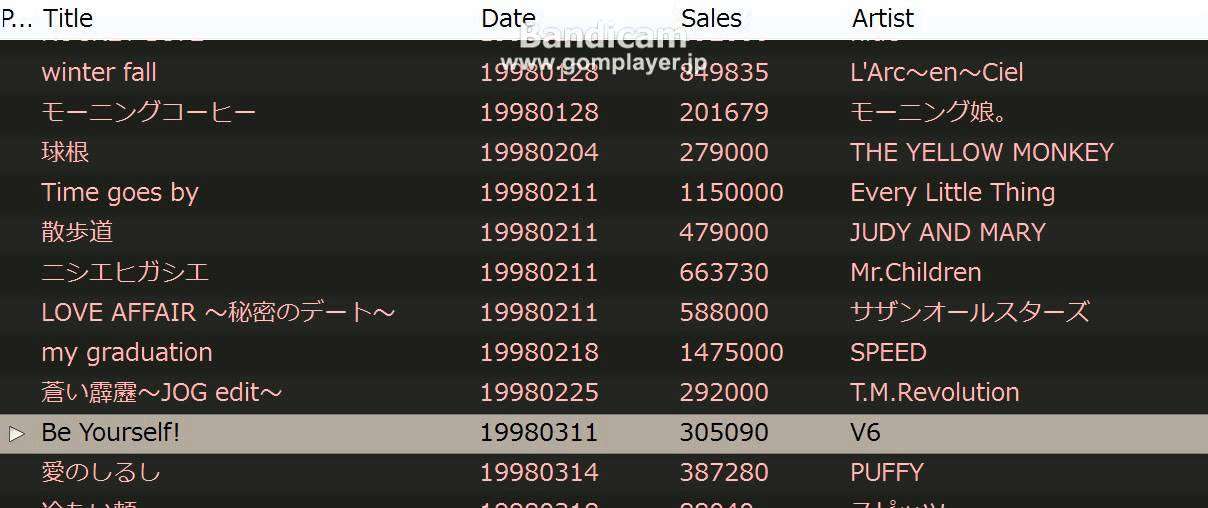1208x508 pixels.
Task: Click the L'Arc~en~Ciel artist cell
Action: [936, 72]
